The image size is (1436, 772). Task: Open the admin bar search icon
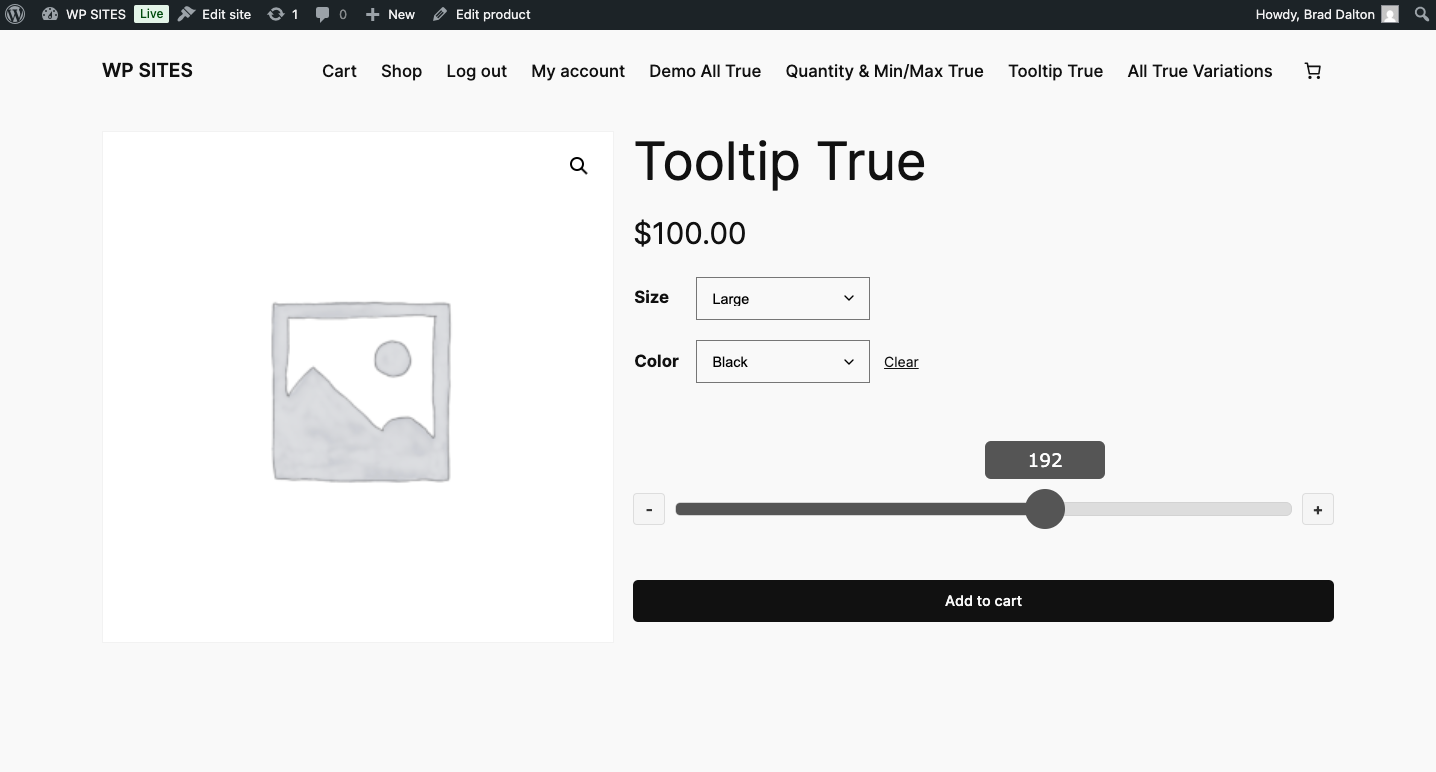1421,14
